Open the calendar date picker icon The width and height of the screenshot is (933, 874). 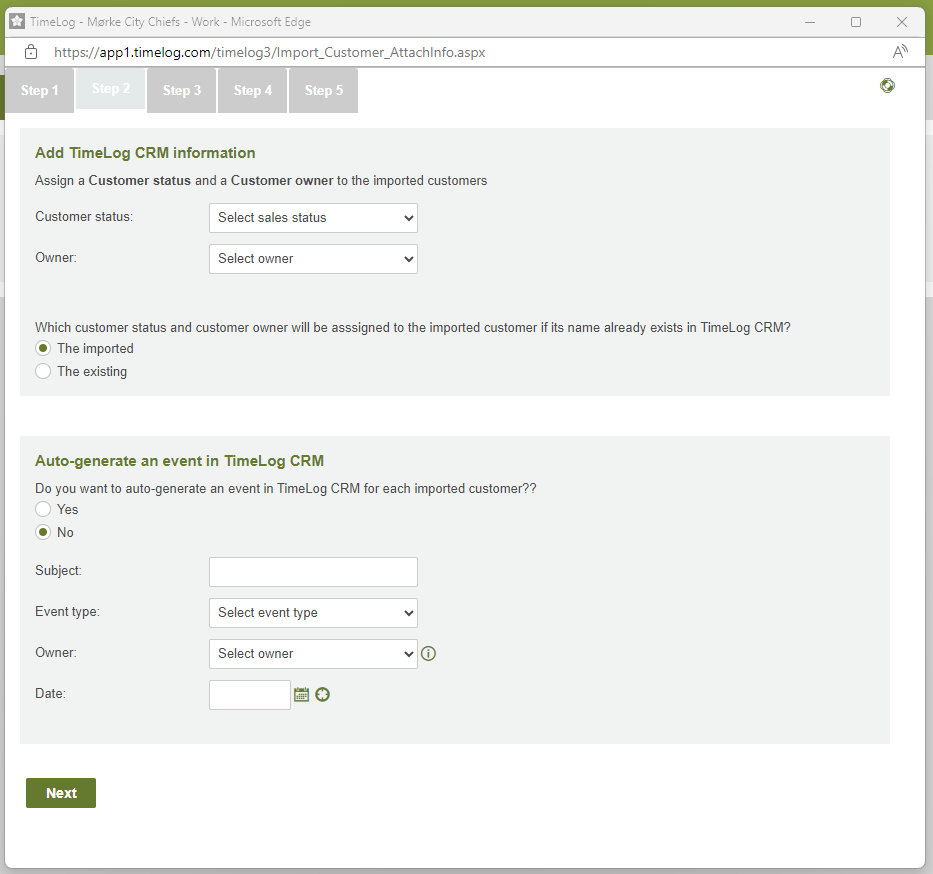point(301,694)
